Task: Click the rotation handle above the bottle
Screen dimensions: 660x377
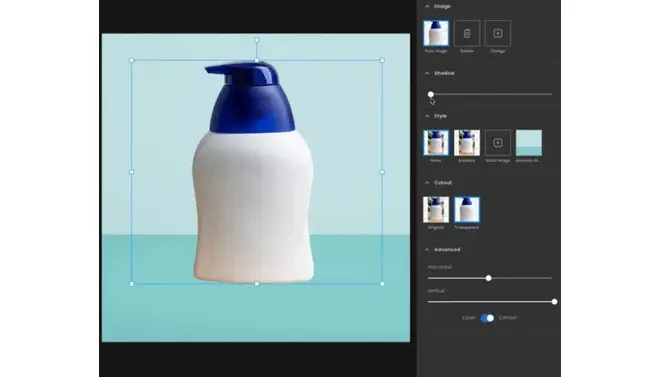Action: pyautogui.click(x=257, y=40)
